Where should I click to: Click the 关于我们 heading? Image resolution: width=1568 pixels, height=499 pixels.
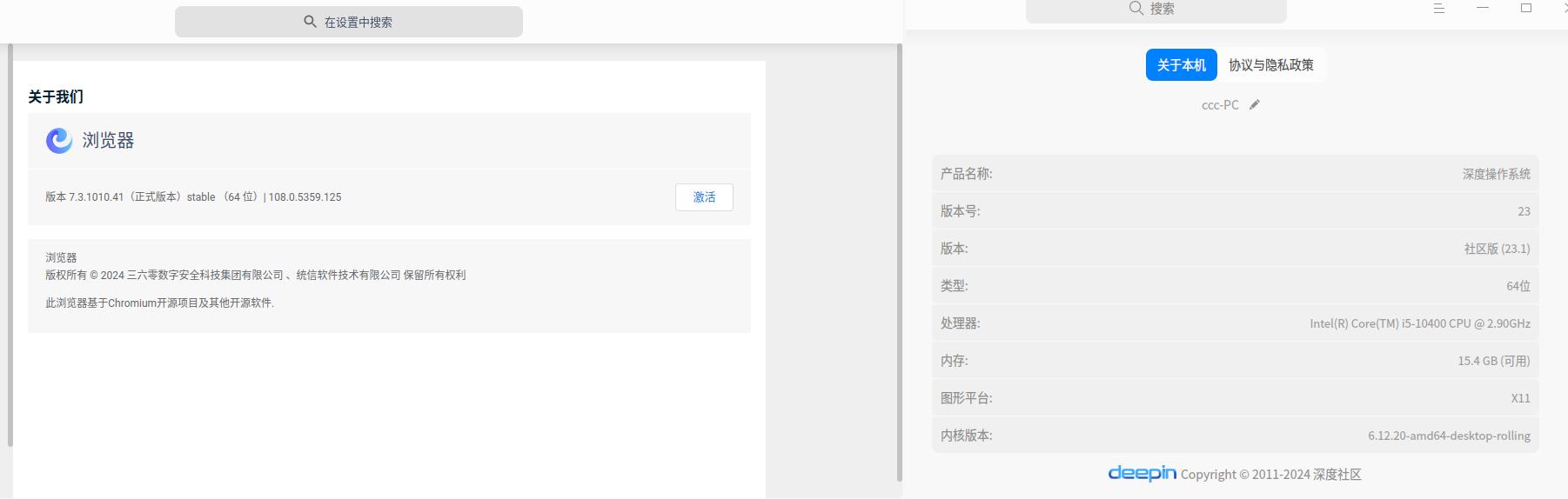pos(56,96)
